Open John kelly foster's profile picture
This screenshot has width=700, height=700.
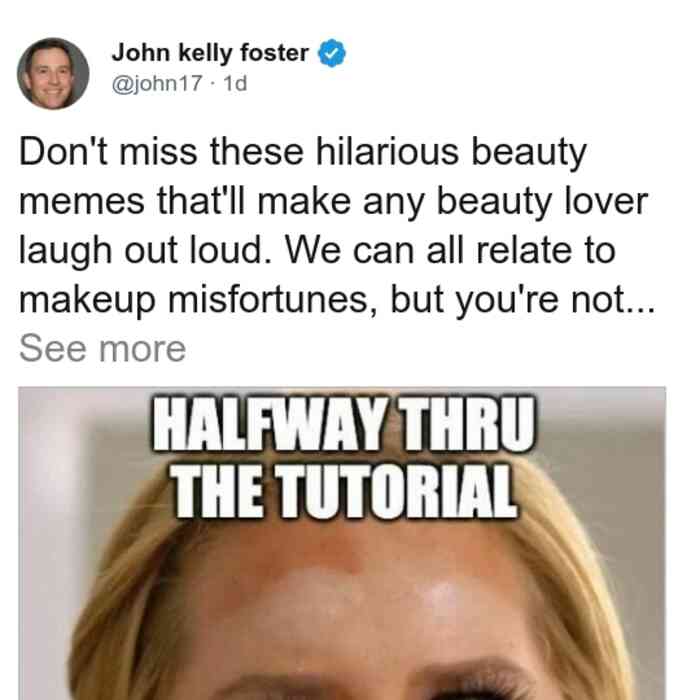[53, 74]
